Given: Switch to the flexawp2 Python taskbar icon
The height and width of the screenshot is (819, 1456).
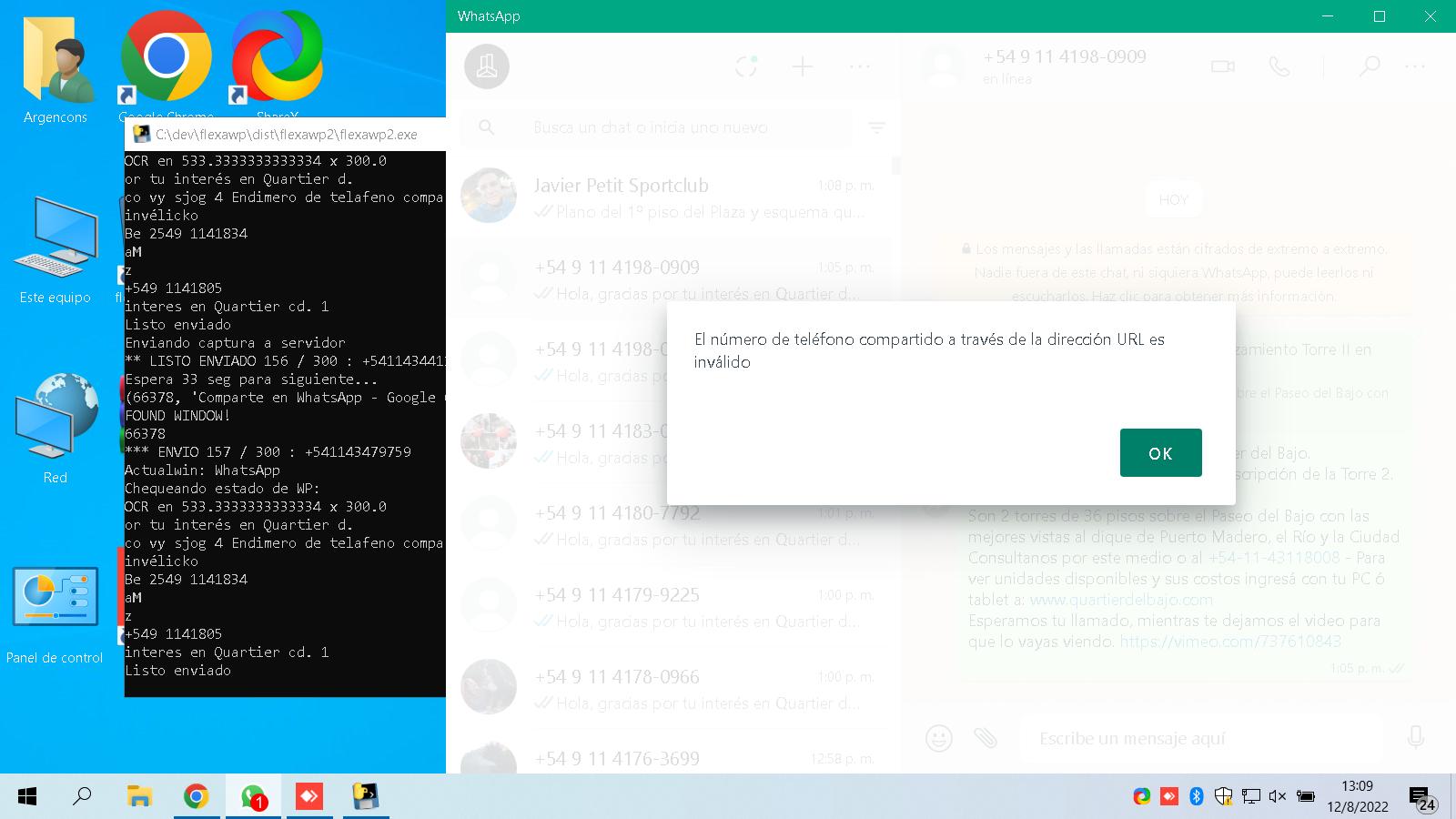Looking at the screenshot, I should coord(366,797).
